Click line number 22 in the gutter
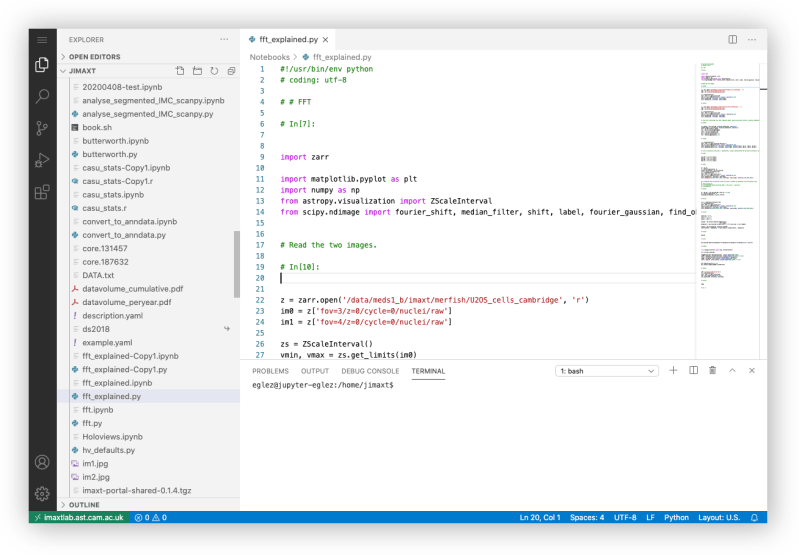Screen dimensions: 799x555 260,300
